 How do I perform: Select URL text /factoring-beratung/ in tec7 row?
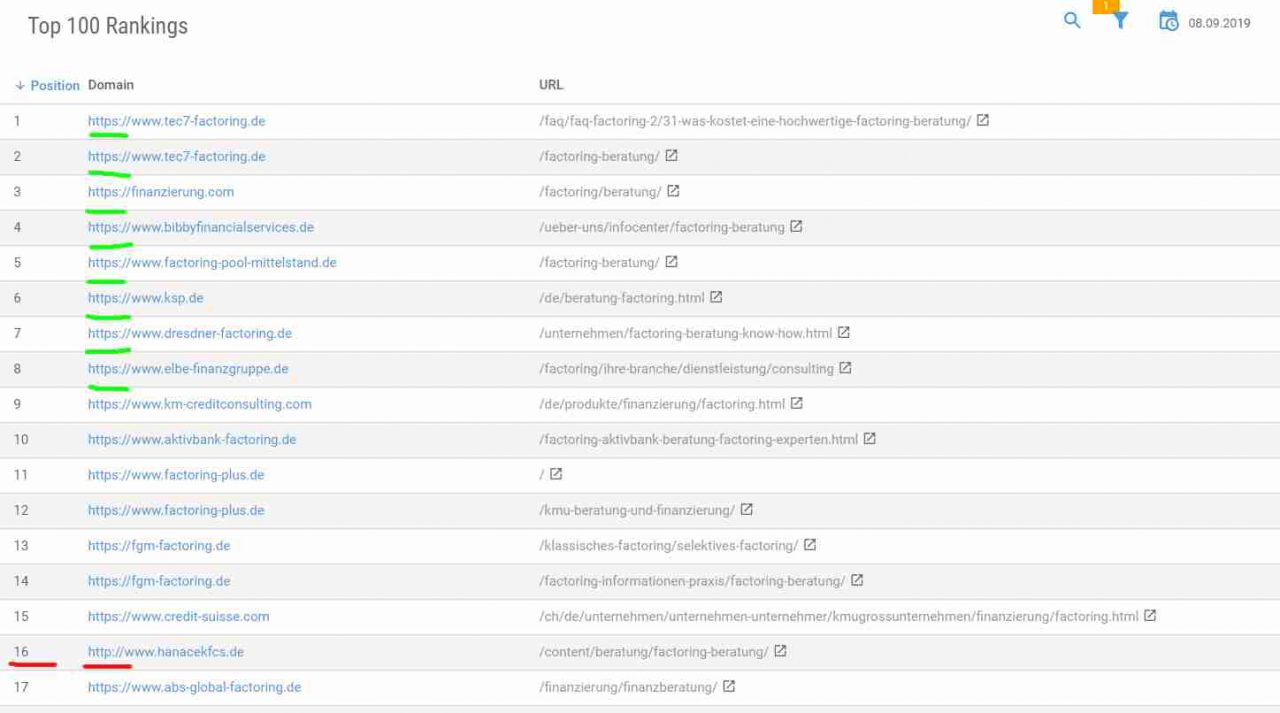[x=599, y=156]
